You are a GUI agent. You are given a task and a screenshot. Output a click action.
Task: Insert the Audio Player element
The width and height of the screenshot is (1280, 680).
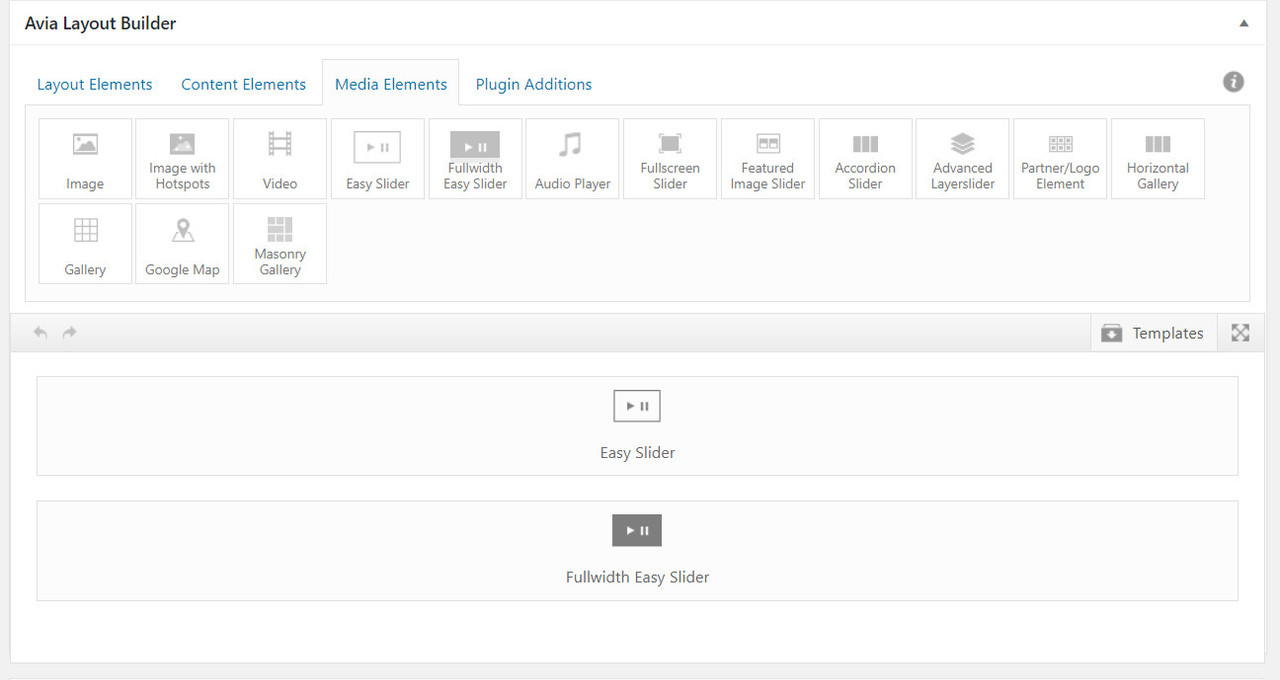click(x=573, y=159)
